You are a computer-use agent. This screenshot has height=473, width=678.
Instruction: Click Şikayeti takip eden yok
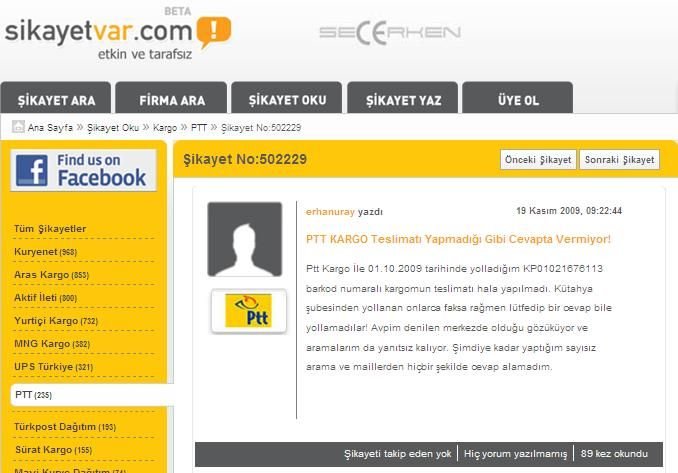[x=397, y=454]
